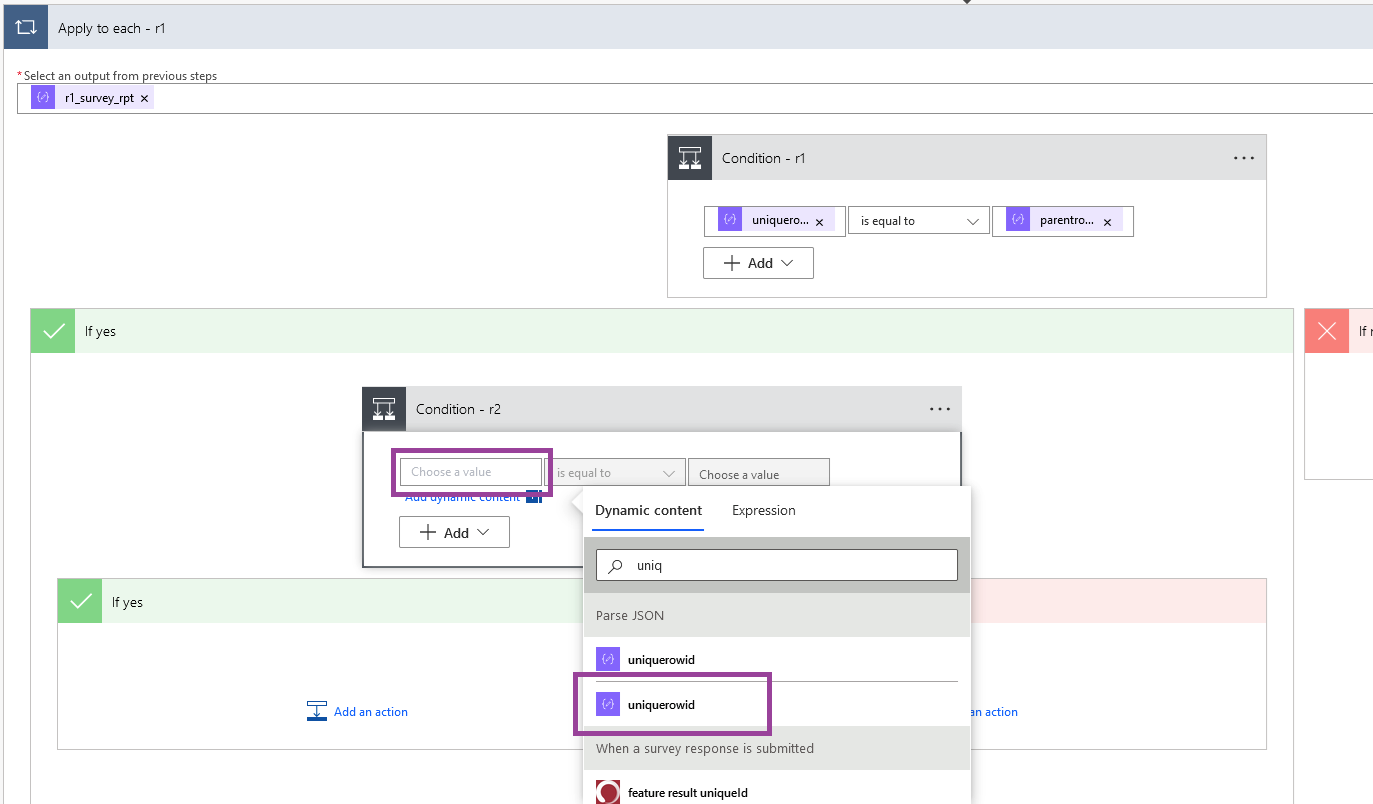Screen dimensions: 1373x804
Task: Click the red X on the If no branch
Action: pos(1326,330)
